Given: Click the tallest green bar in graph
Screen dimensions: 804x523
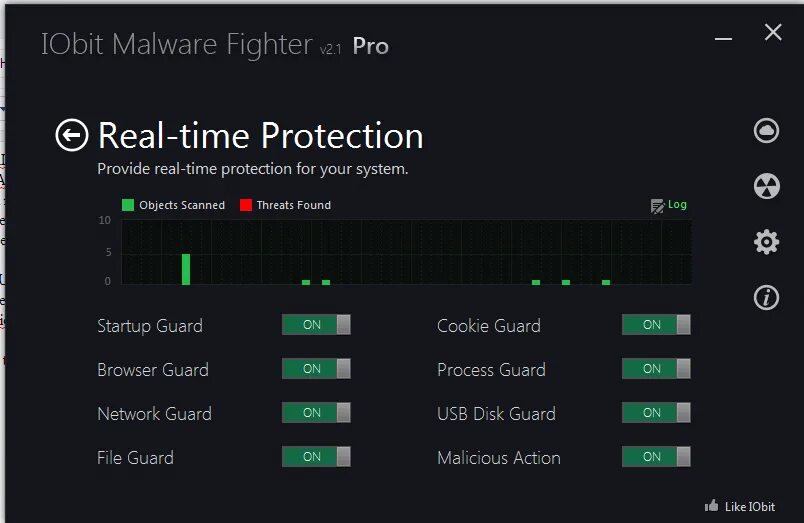Looking at the screenshot, I should (186, 269).
